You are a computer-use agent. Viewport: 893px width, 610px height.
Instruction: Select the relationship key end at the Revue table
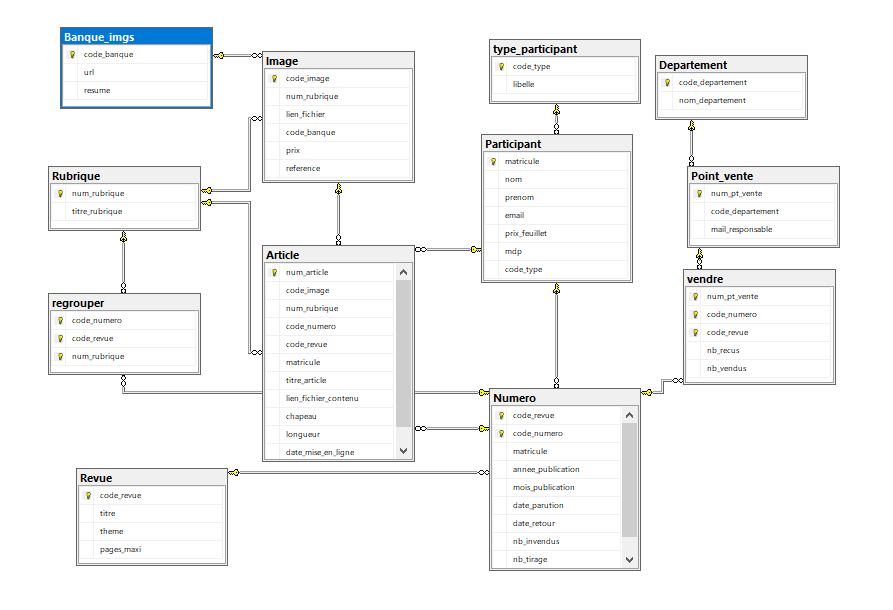click(234, 472)
